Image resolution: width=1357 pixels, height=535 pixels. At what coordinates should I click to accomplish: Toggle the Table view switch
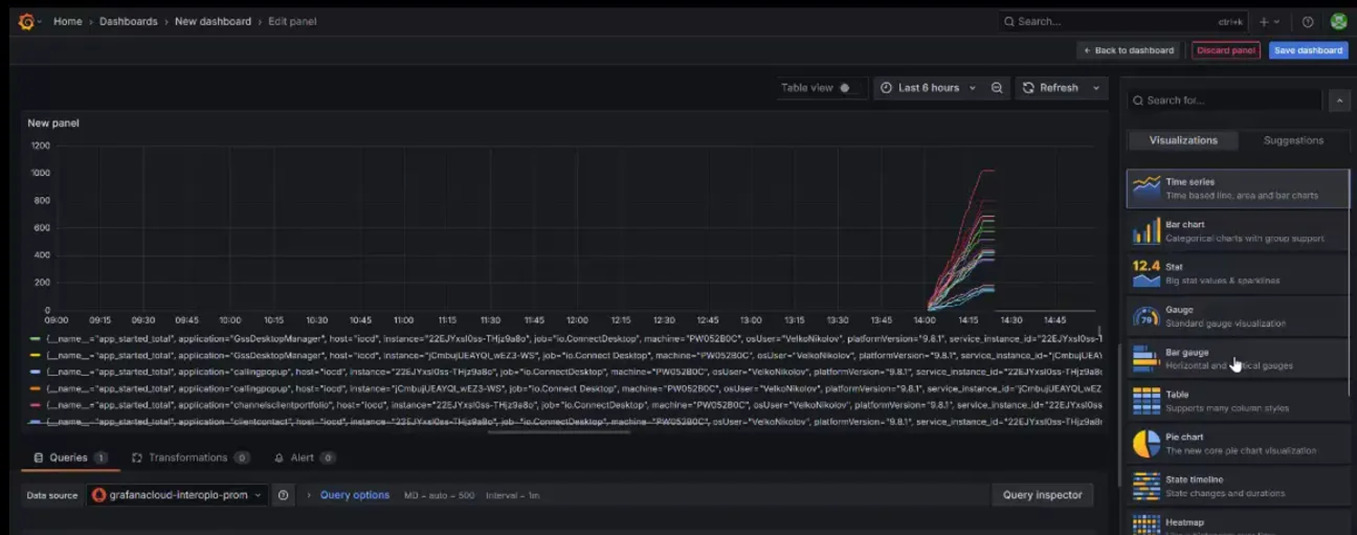[x=847, y=88]
